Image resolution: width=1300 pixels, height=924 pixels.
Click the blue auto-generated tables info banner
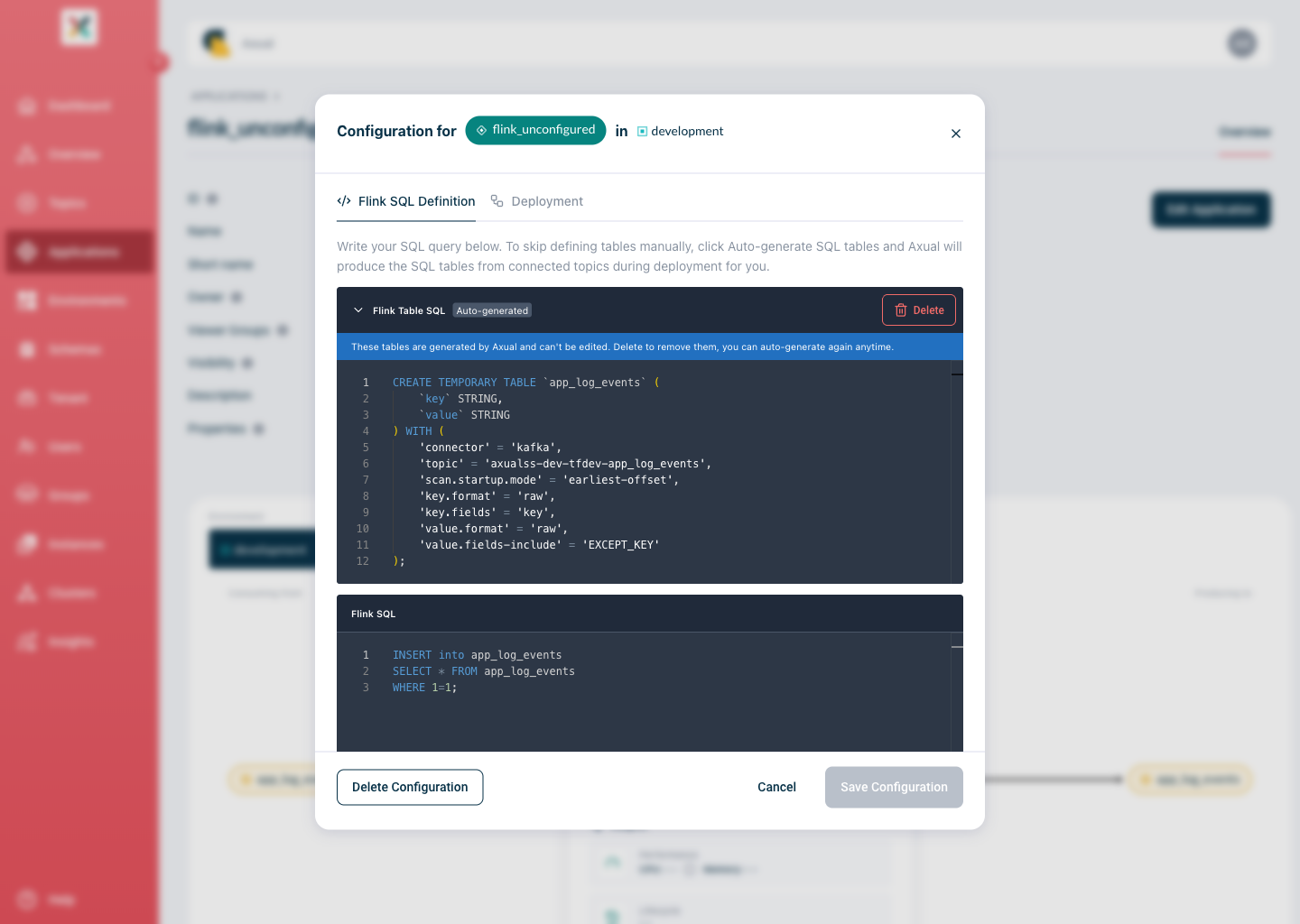[x=650, y=346]
